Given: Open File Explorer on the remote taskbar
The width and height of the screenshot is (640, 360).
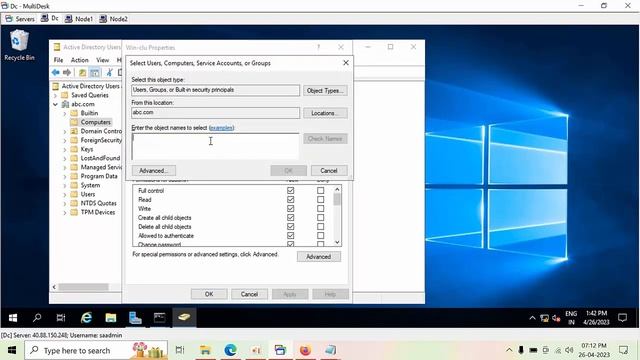Looking at the screenshot, I should (111, 318).
